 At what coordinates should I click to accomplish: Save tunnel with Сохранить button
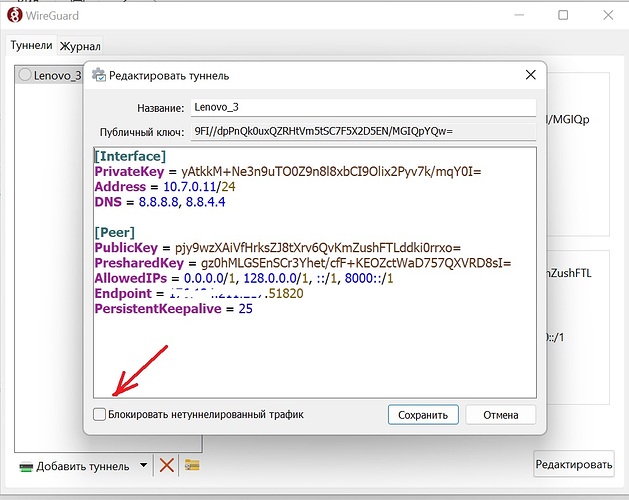(x=423, y=415)
